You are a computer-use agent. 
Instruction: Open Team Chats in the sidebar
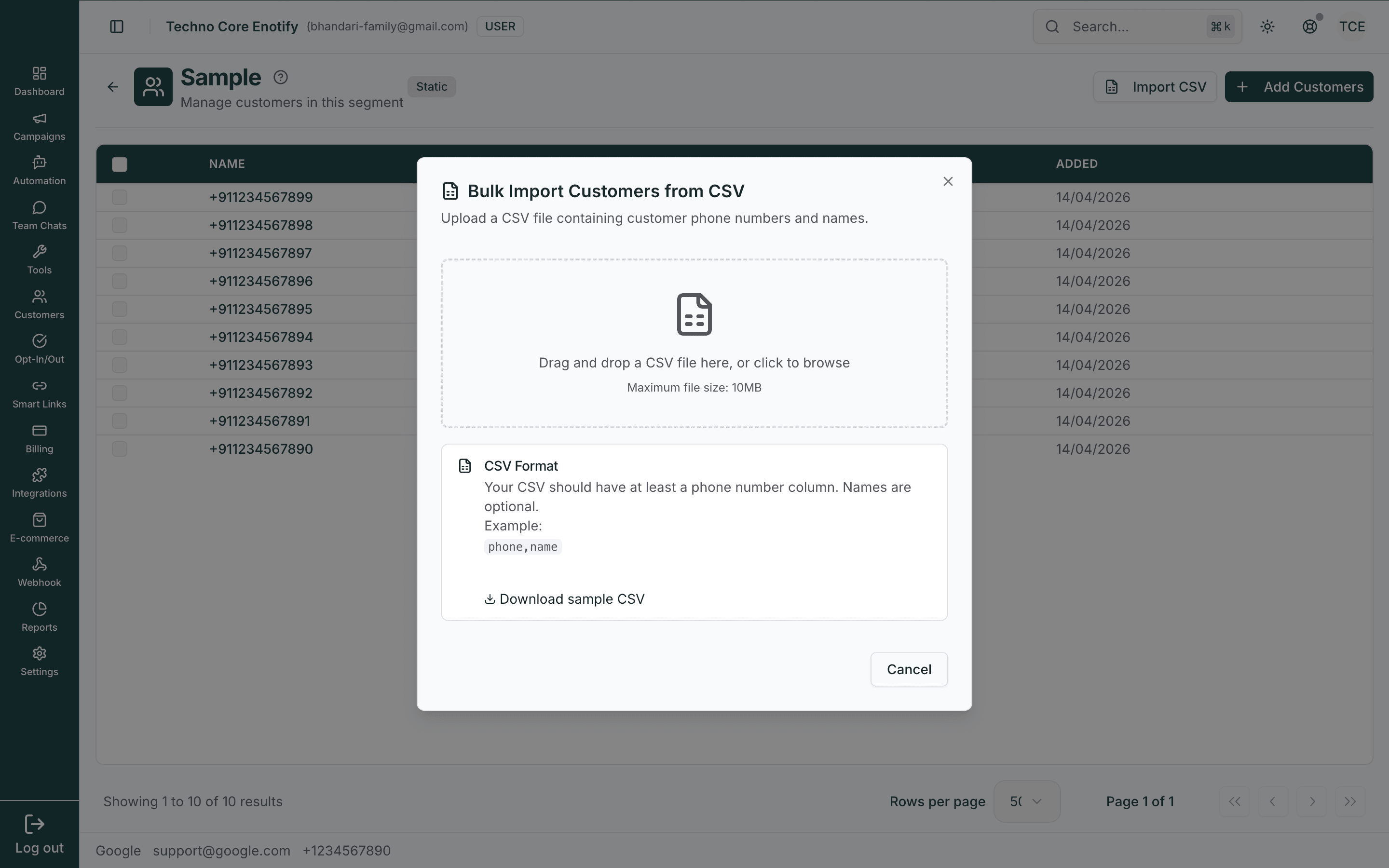(x=39, y=215)
